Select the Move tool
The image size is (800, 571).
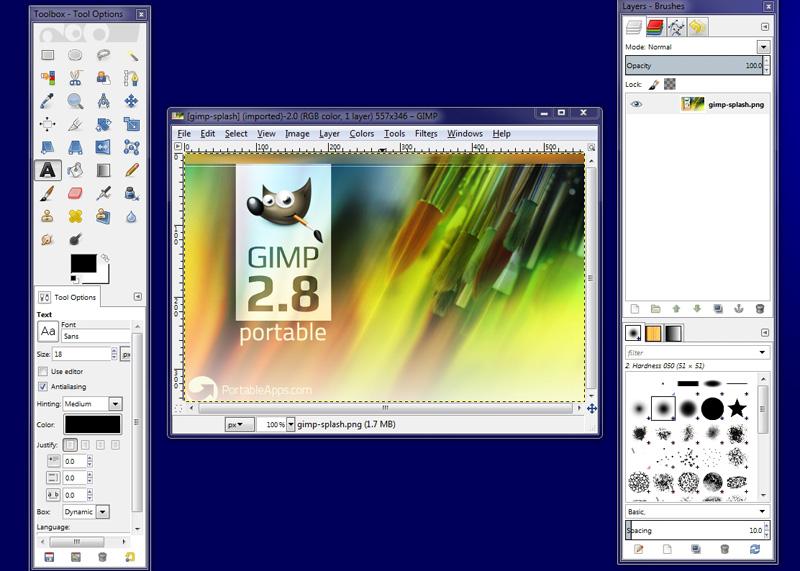click(x=131, y=101)
